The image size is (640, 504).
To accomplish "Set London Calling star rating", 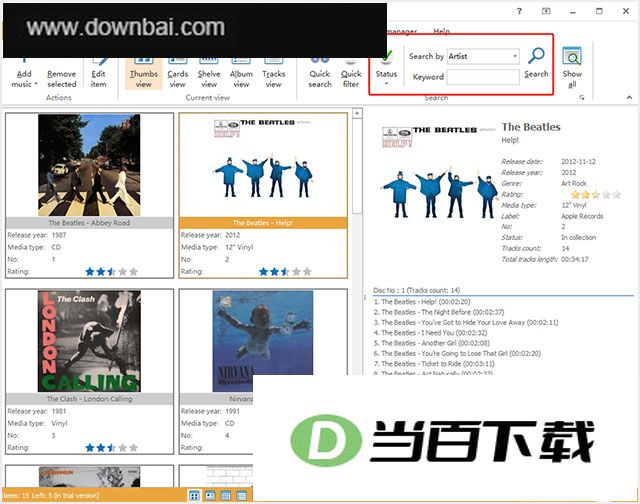I will [x=111, y=448].
